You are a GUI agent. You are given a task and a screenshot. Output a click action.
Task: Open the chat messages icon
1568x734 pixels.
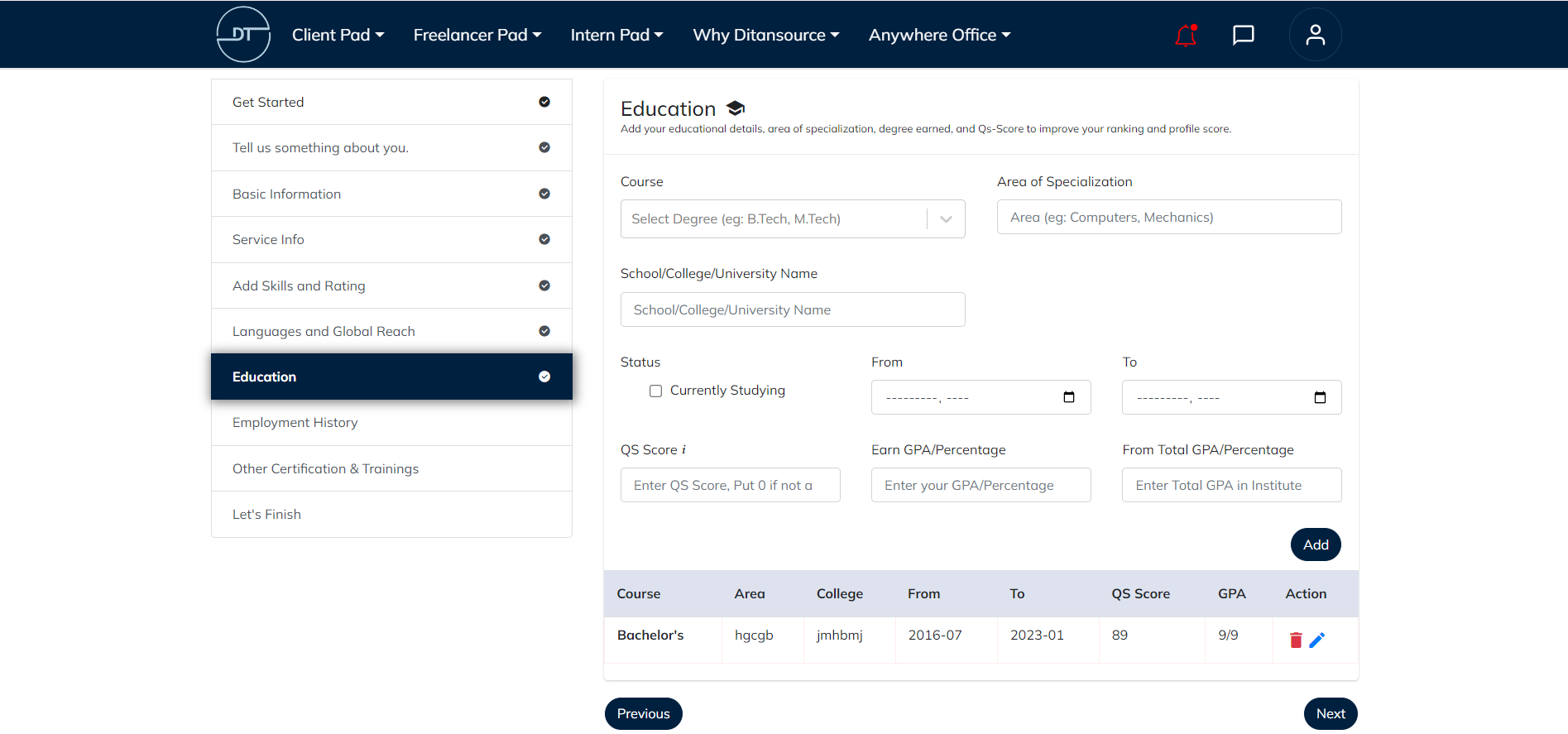pos(1243,35)
